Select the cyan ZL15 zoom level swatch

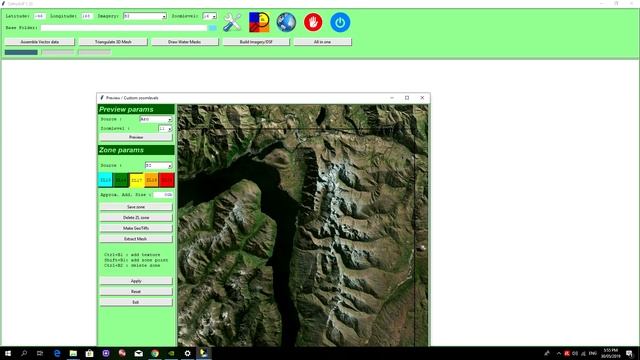105,180
